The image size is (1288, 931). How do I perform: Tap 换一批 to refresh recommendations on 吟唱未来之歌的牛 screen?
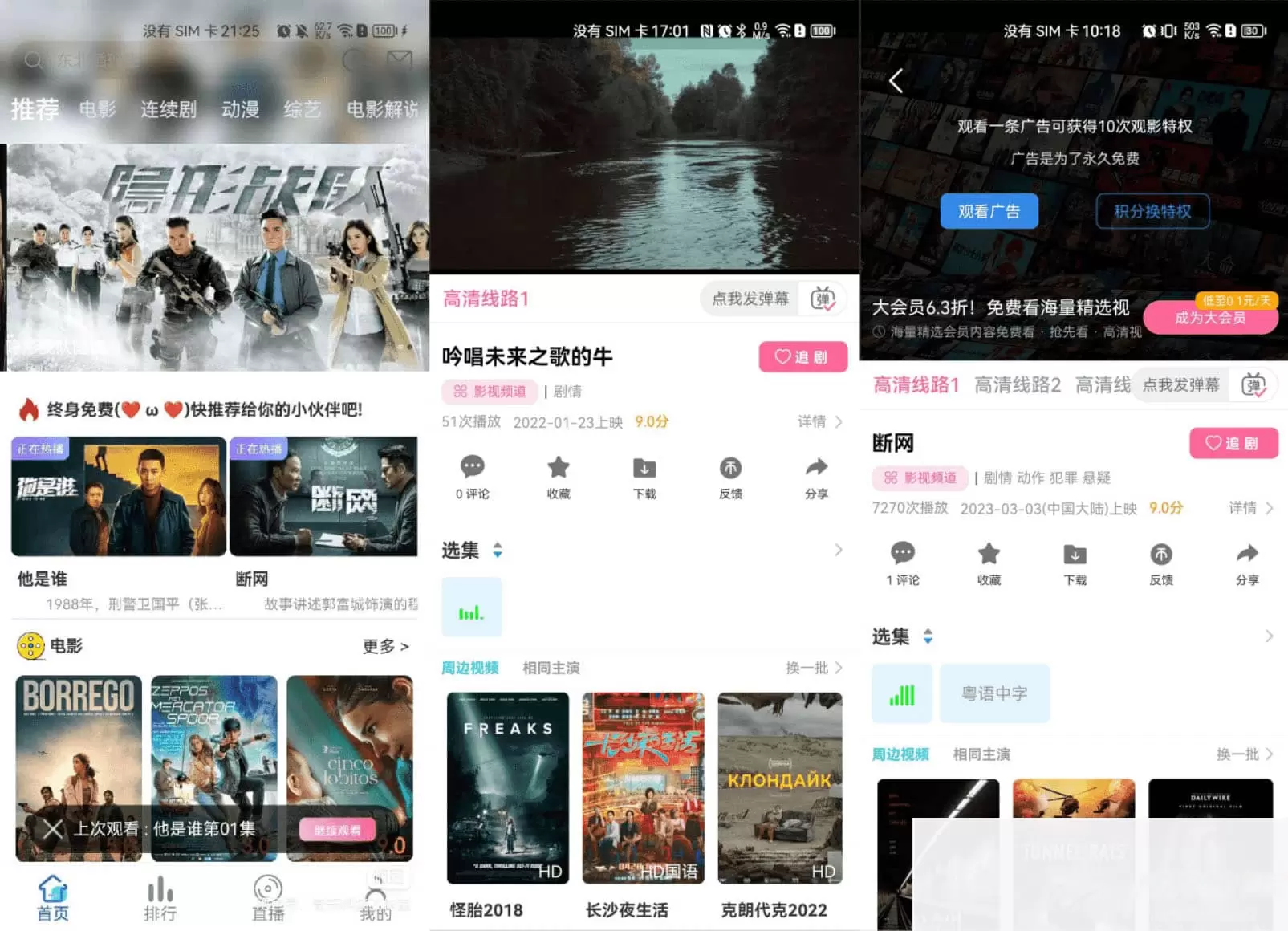click(x=814, y=668)
